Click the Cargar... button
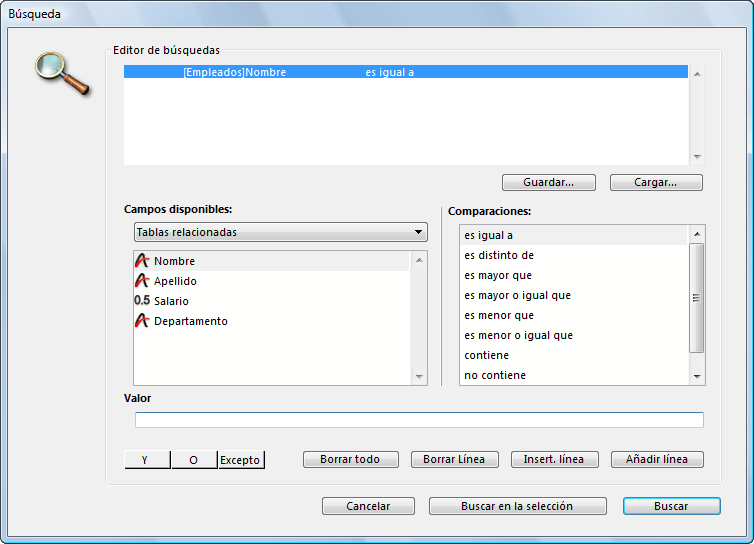 656,183
